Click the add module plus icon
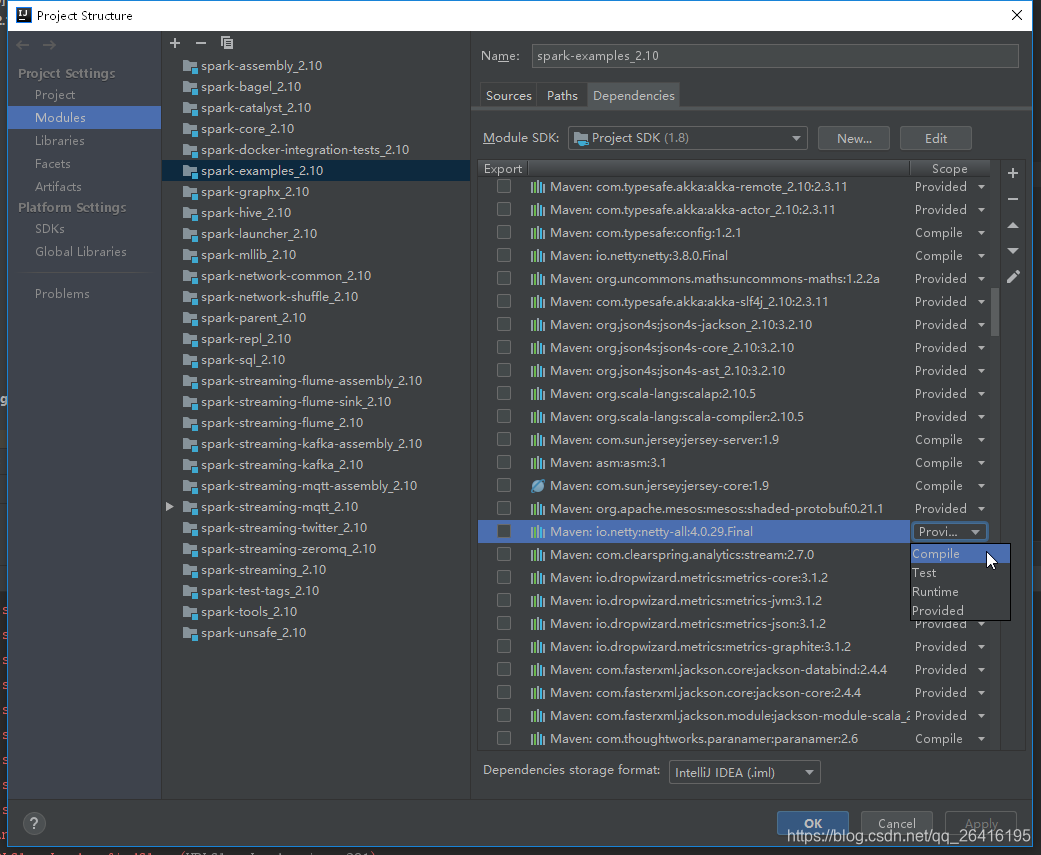 tap(175, 43)
